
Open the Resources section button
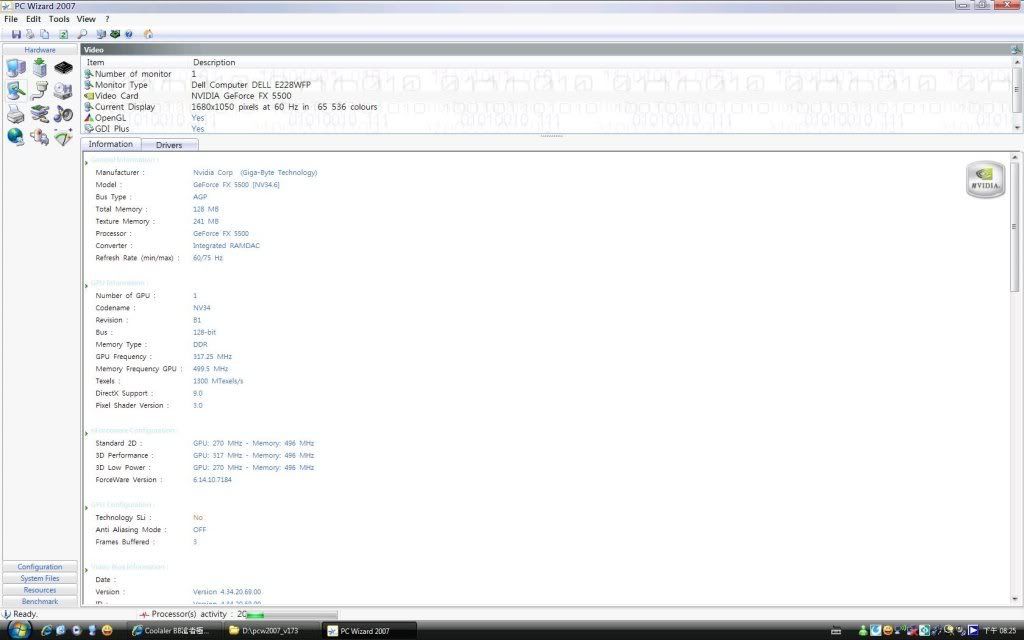coord(40,590)
